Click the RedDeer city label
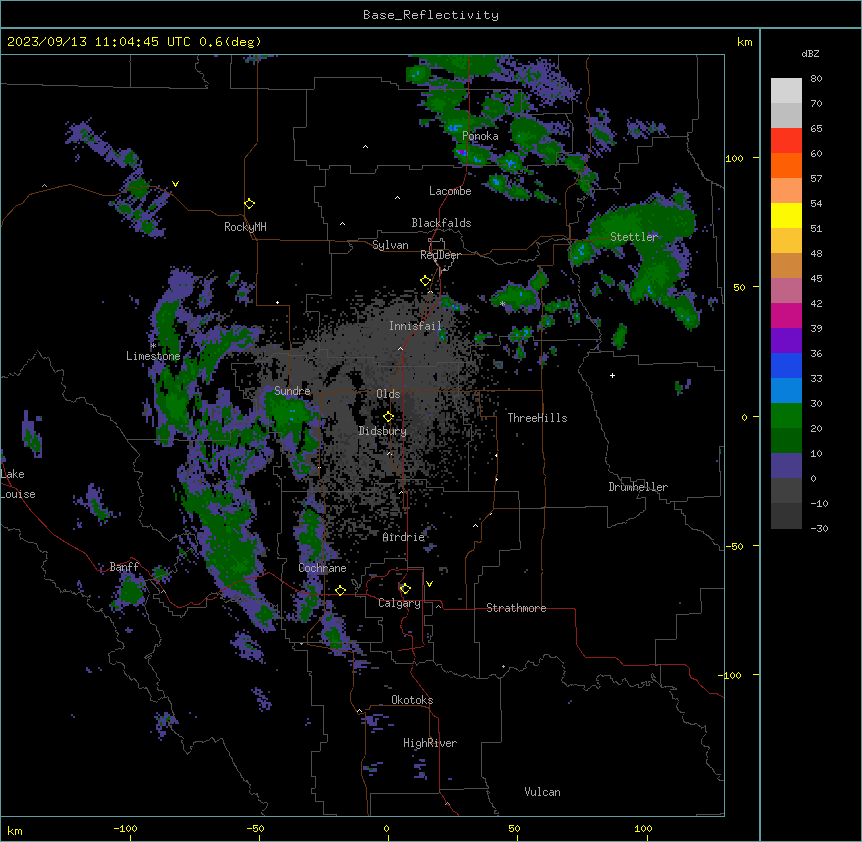Image resolution: width=862 pixels, height=842 pixels. (x=440, y=255)
